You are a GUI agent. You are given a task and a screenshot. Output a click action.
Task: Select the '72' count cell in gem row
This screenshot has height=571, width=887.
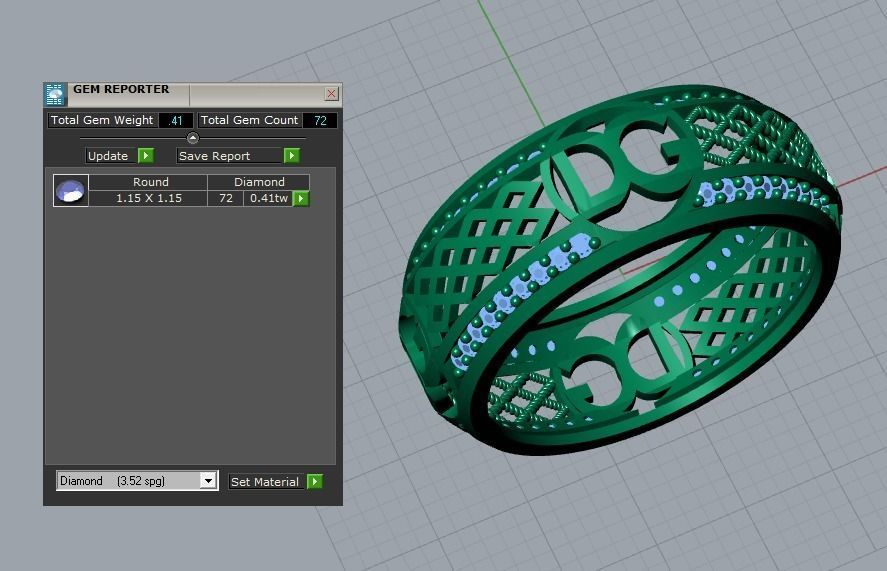pos(226,199)
